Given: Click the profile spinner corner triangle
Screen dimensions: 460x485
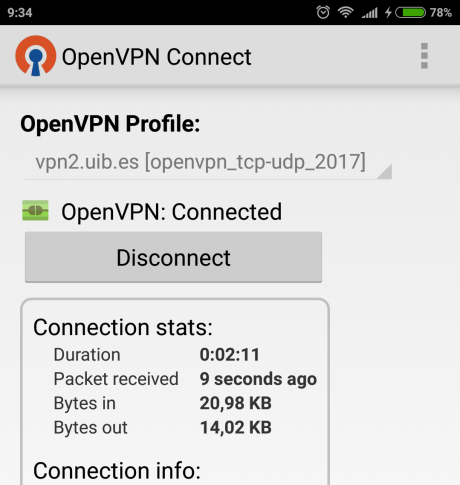Looking at the screenshot, I should click(x=385, y=172).
